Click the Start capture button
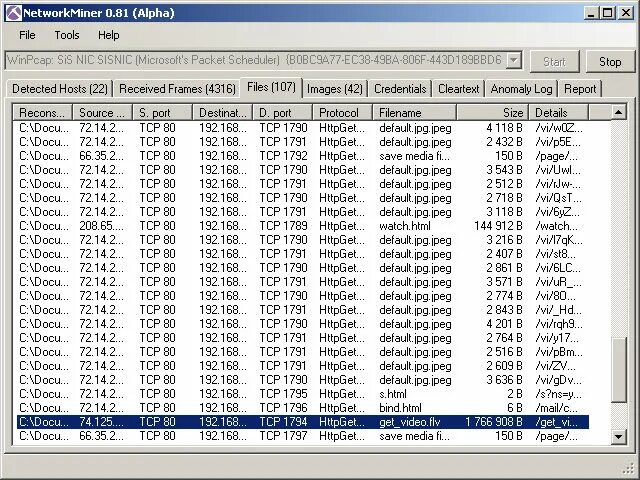640x480 pixels. (x=554, y=62)
